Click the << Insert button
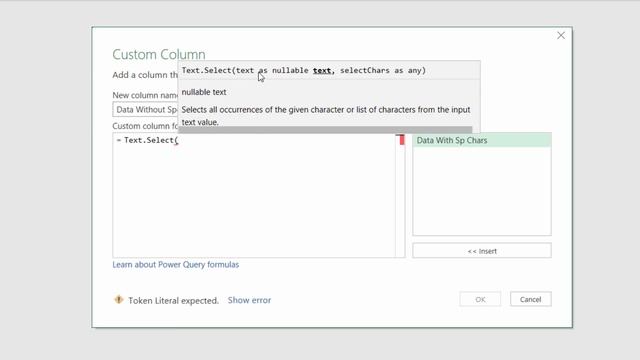 click(x=482, y=251)
